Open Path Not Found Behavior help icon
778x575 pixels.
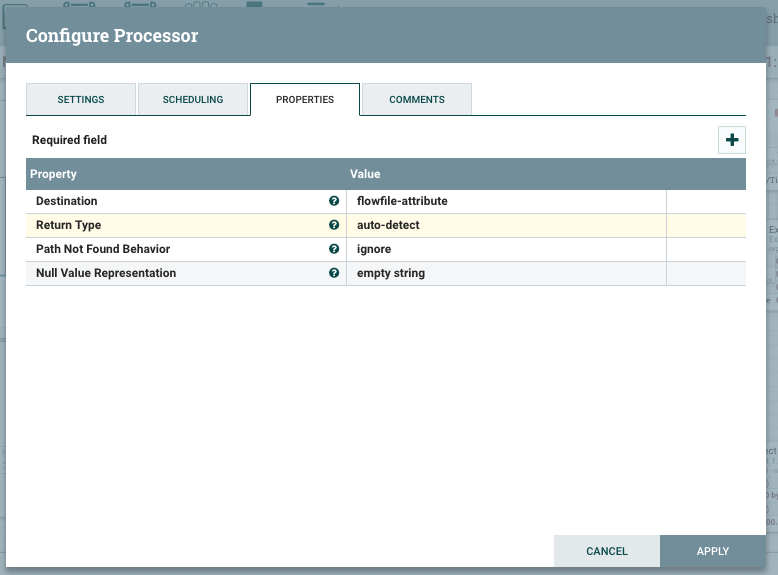334,249
